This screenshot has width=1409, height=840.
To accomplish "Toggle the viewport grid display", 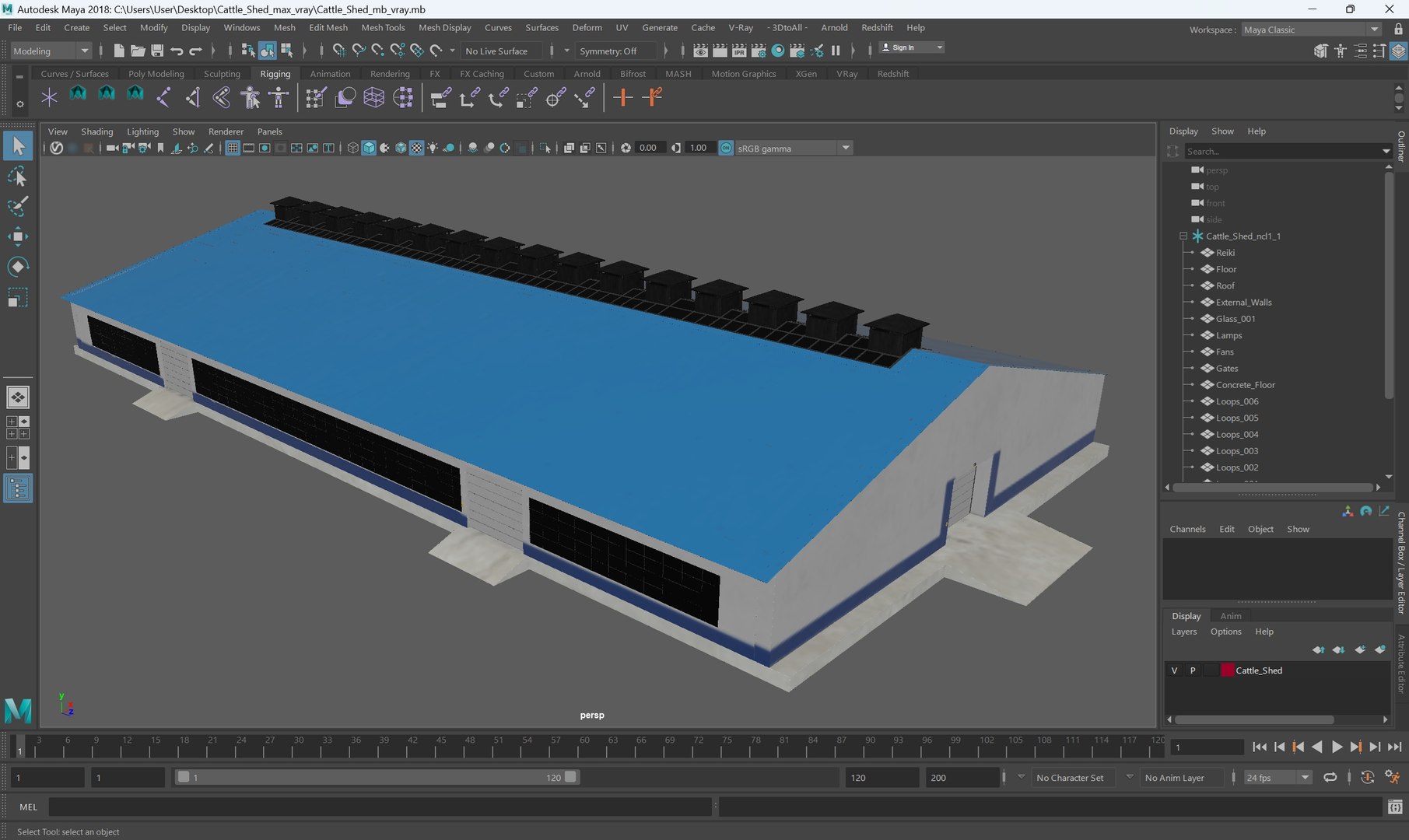I will [232, 148].
